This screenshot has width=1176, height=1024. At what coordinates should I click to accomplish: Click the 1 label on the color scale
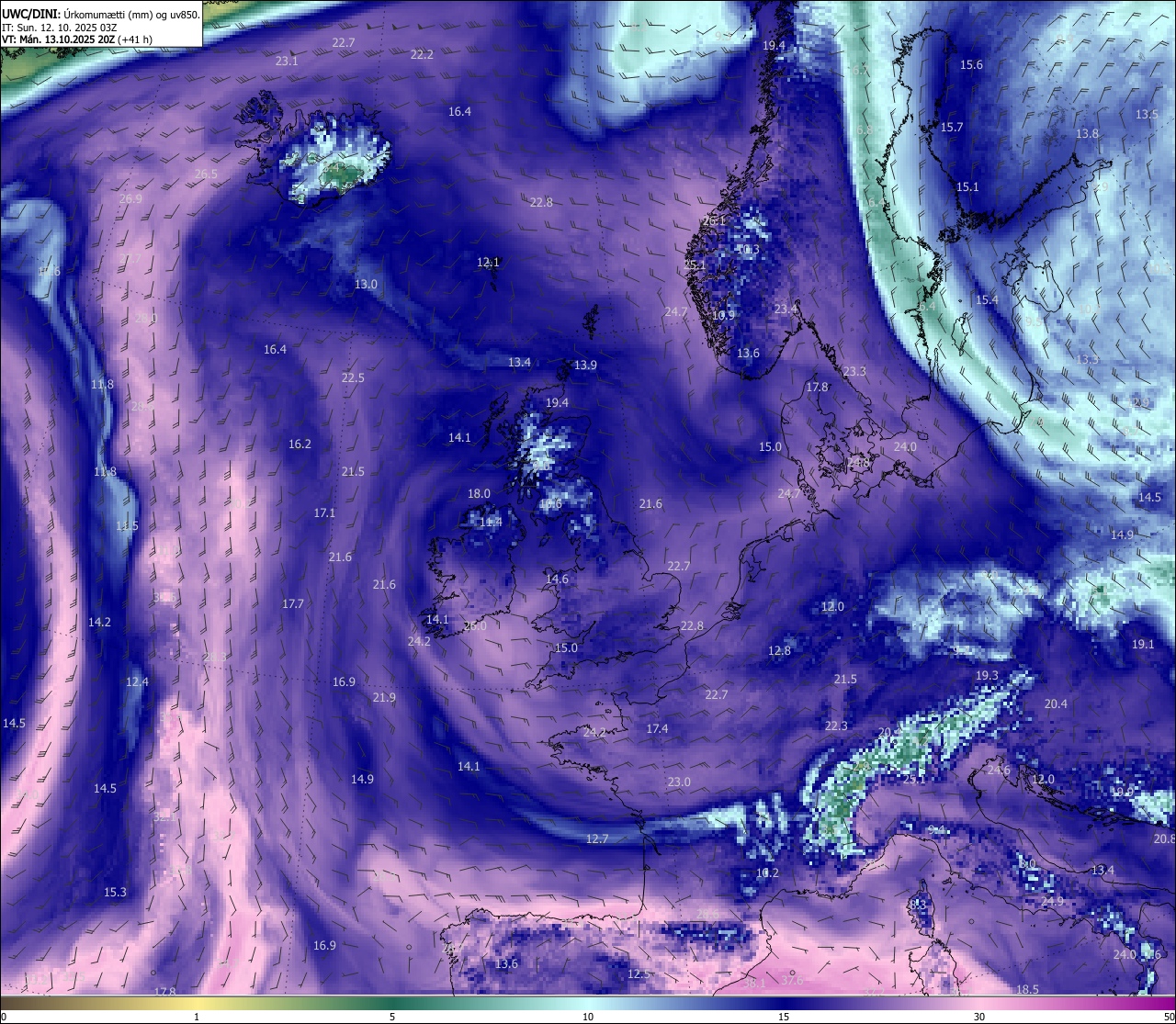197,1017
